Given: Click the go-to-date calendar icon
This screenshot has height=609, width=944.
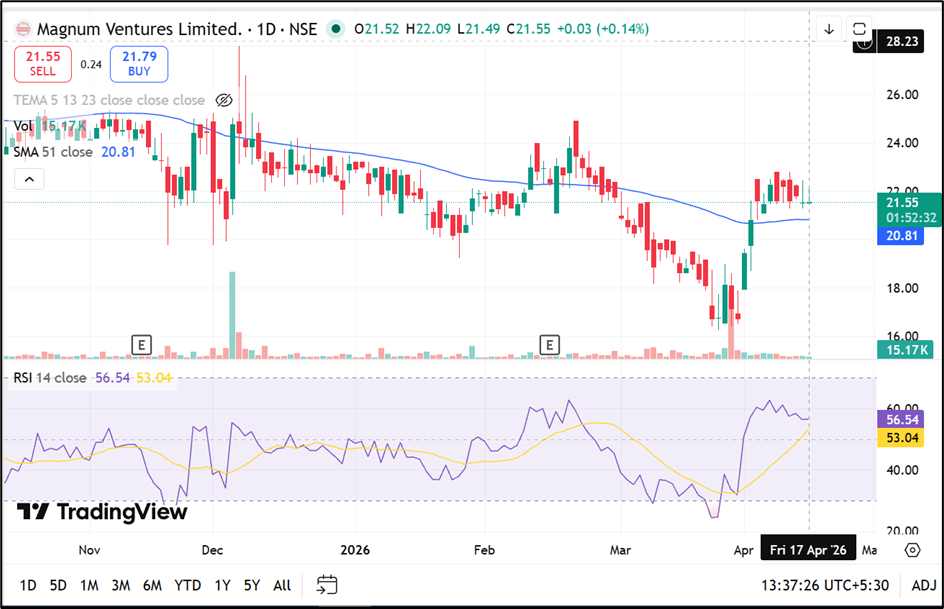Looking at the screenshot, I should click(x=327, y=585).
